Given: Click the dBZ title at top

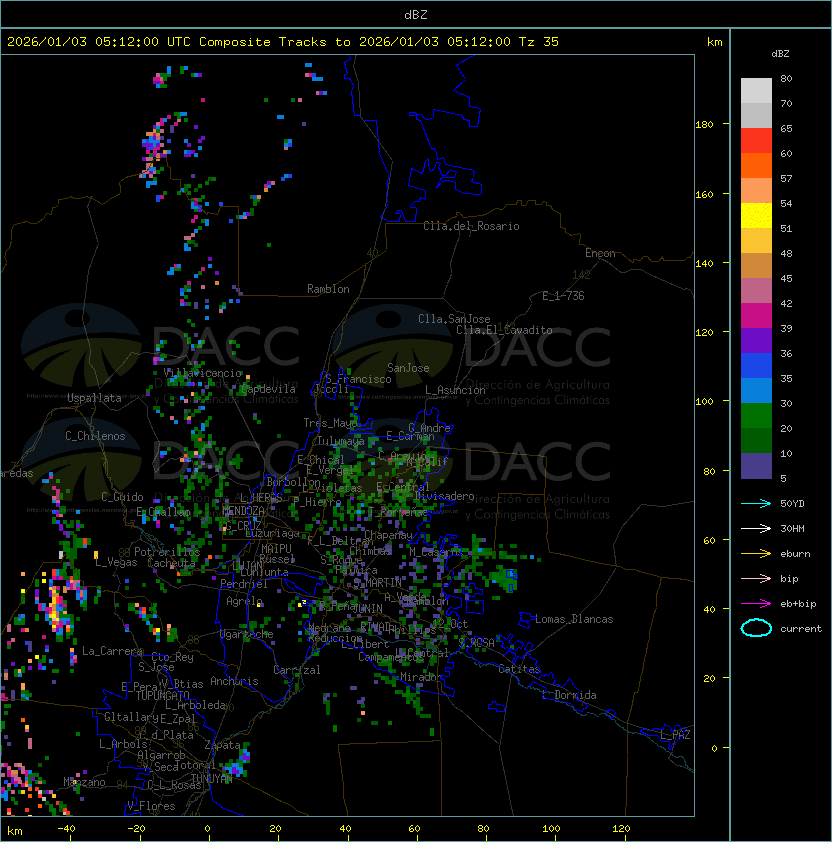Looking at the screenshot, I should (415, 14).
